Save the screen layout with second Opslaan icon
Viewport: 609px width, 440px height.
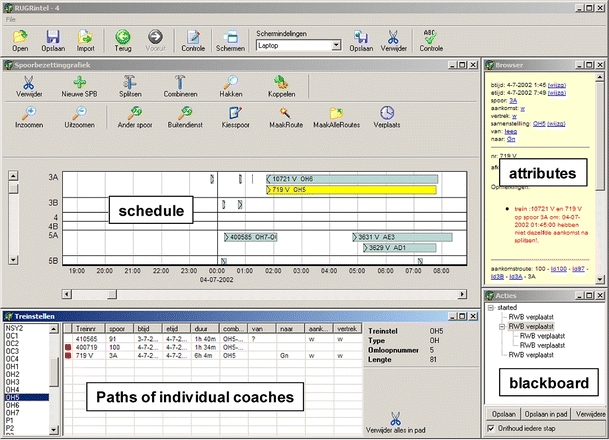click(361, 37)
